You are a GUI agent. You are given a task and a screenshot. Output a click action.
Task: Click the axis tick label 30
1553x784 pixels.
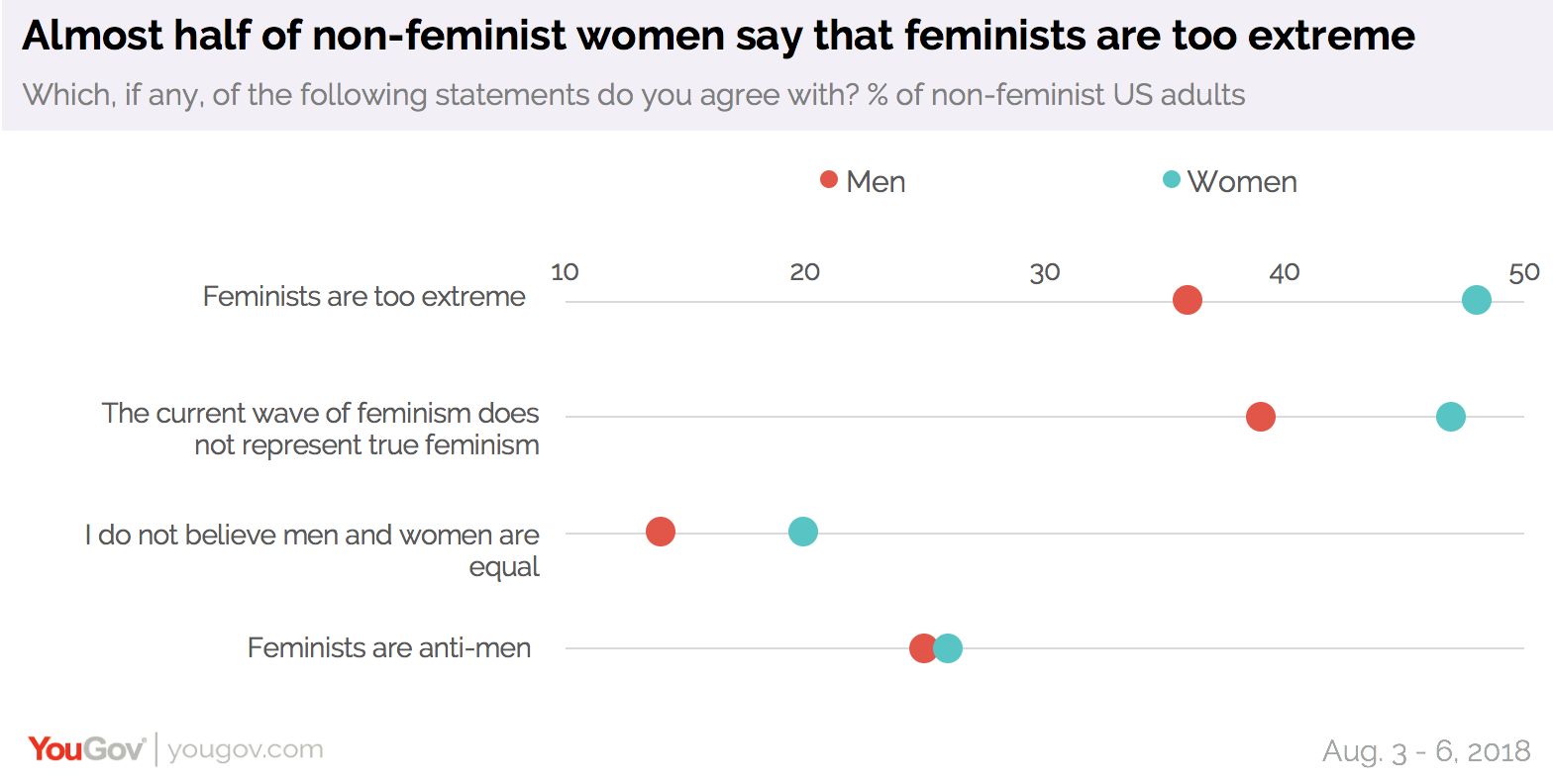tap(1045, 273)
